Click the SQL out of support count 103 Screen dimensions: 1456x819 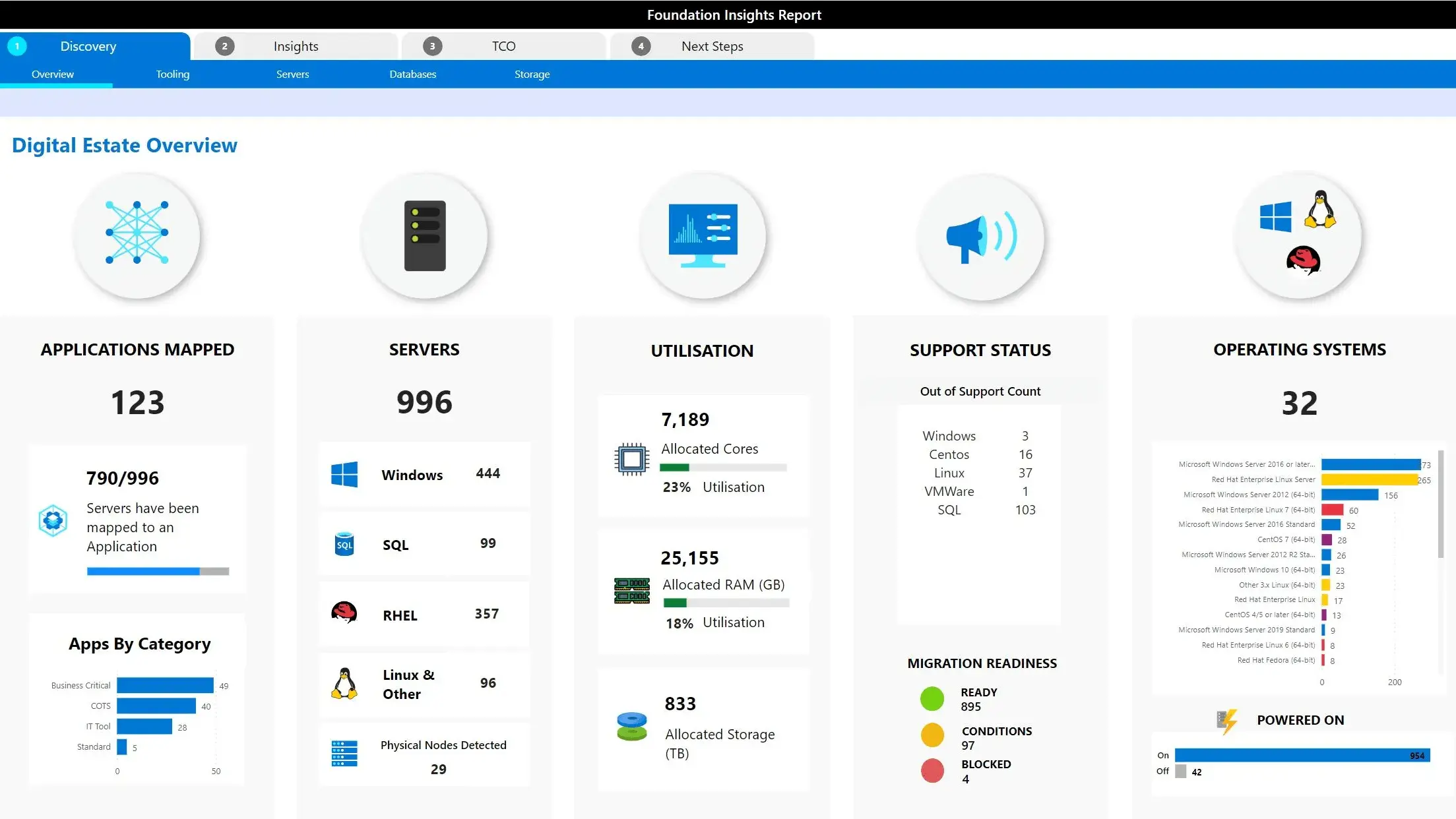1025,510
